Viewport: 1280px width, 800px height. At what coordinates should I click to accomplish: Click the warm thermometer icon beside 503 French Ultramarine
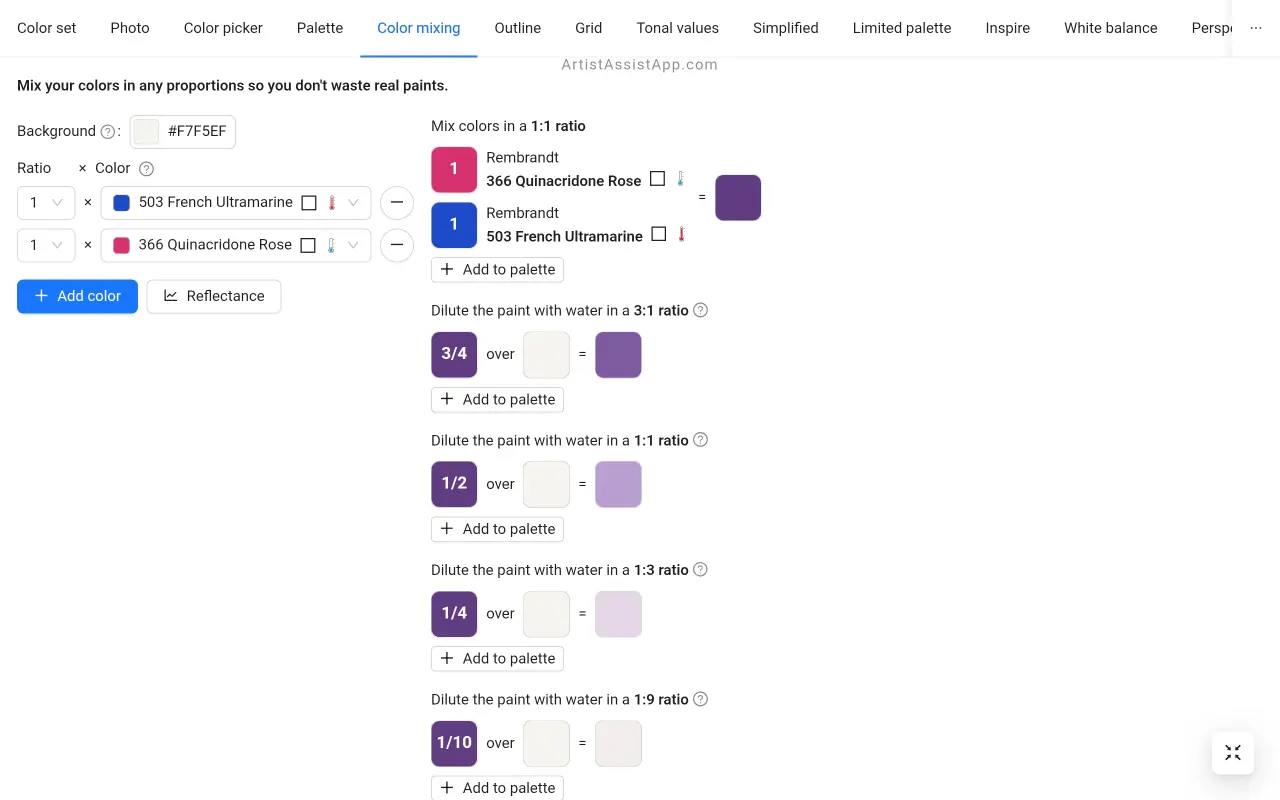click(331, 202)
